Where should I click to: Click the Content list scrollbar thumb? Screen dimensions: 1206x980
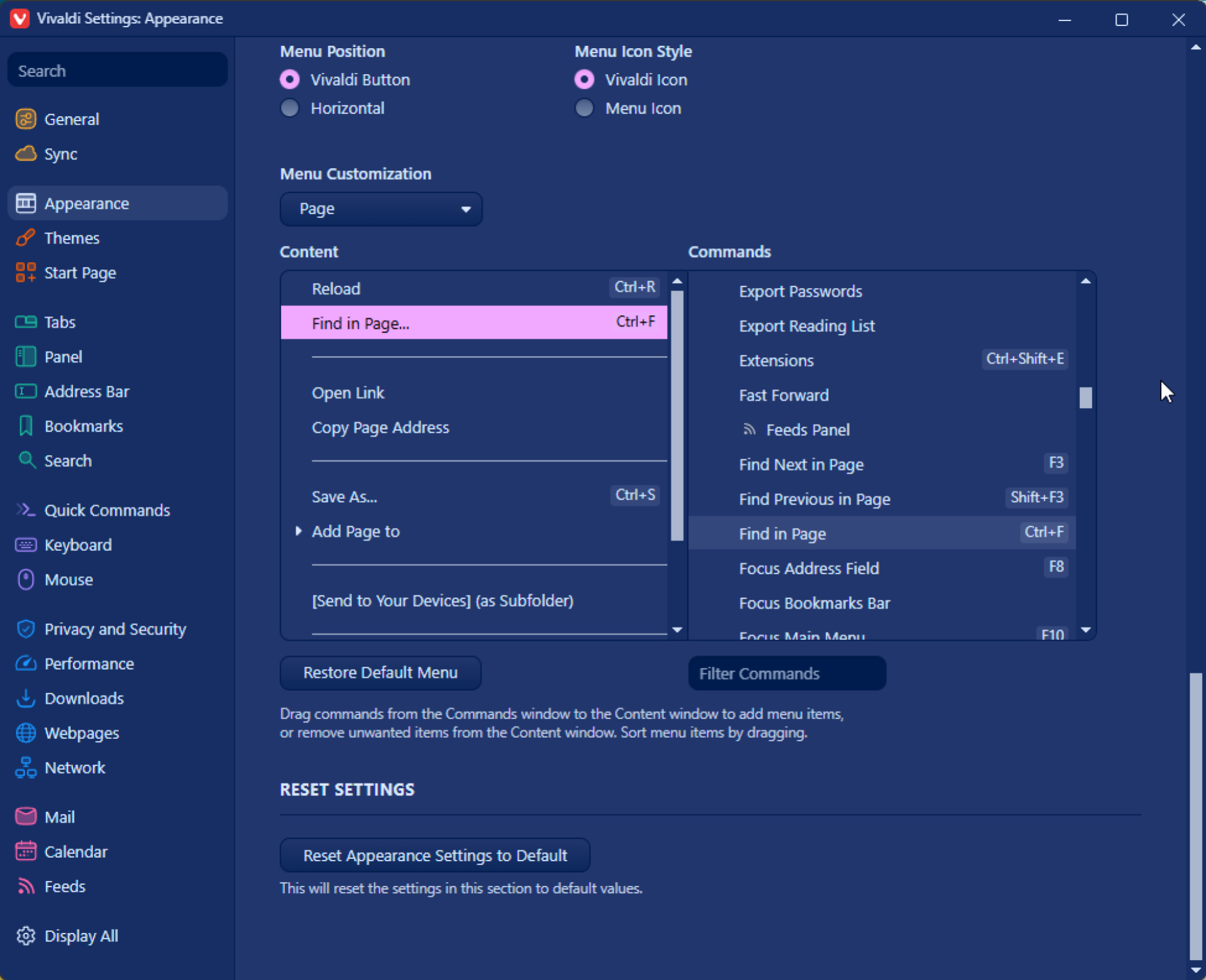[x=677, y=416]
